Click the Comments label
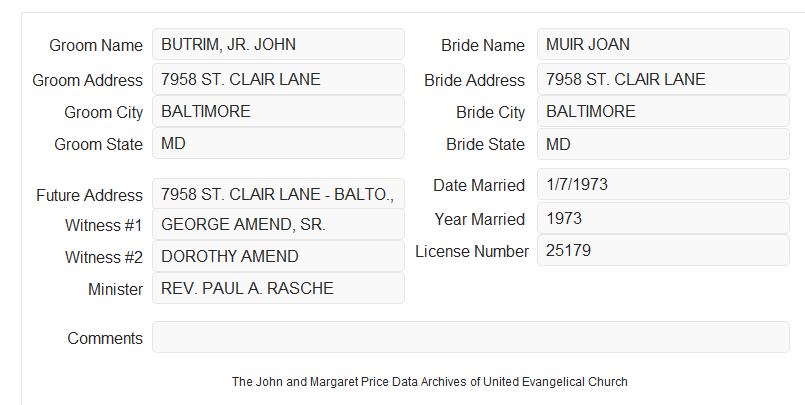805x405 pixels. (x=105, y=338)
